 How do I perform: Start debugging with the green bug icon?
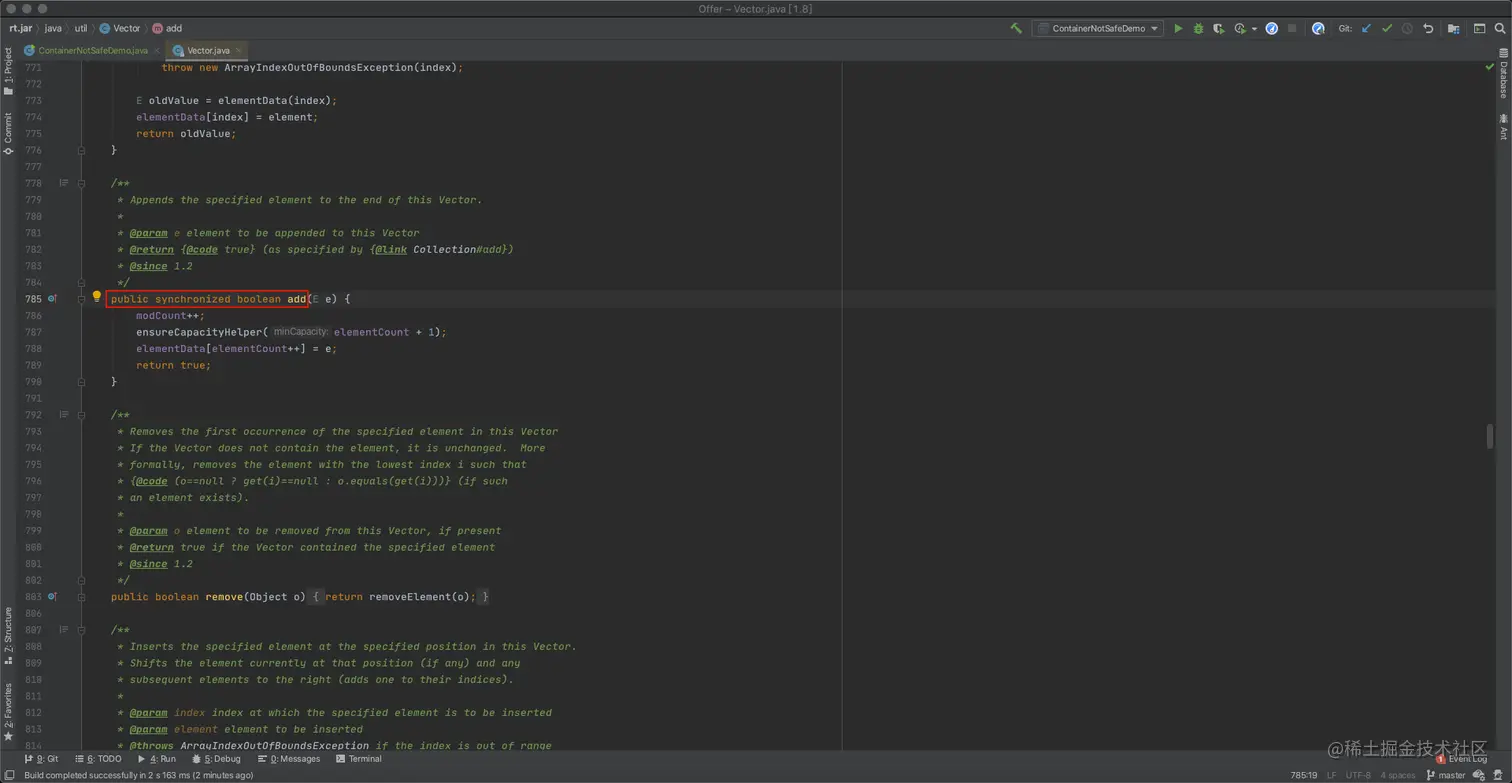[x=1198, y=29]
